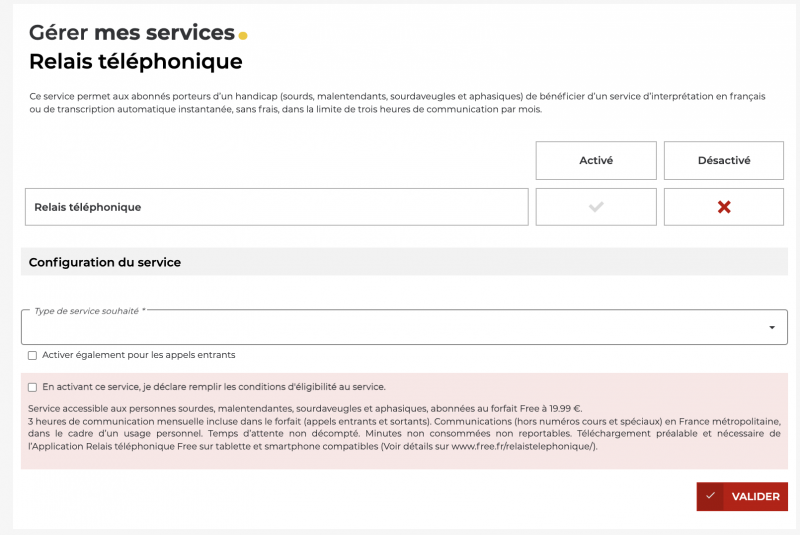
Task: Click the 'Activer également pour les appels entrants' label
Action: pyautogui.click(x=138, y=355)
